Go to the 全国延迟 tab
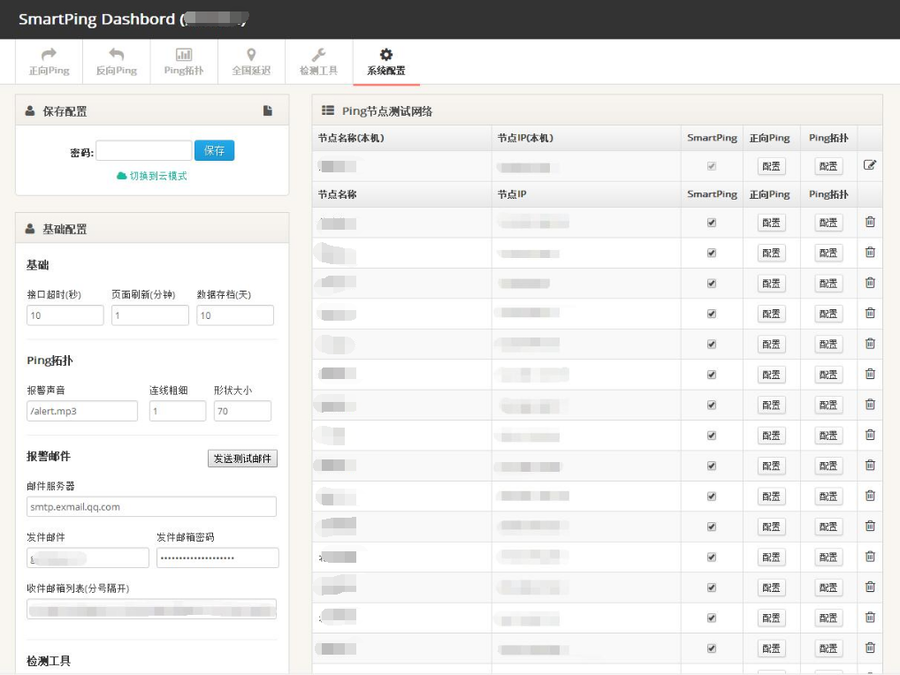 point(251,62)
